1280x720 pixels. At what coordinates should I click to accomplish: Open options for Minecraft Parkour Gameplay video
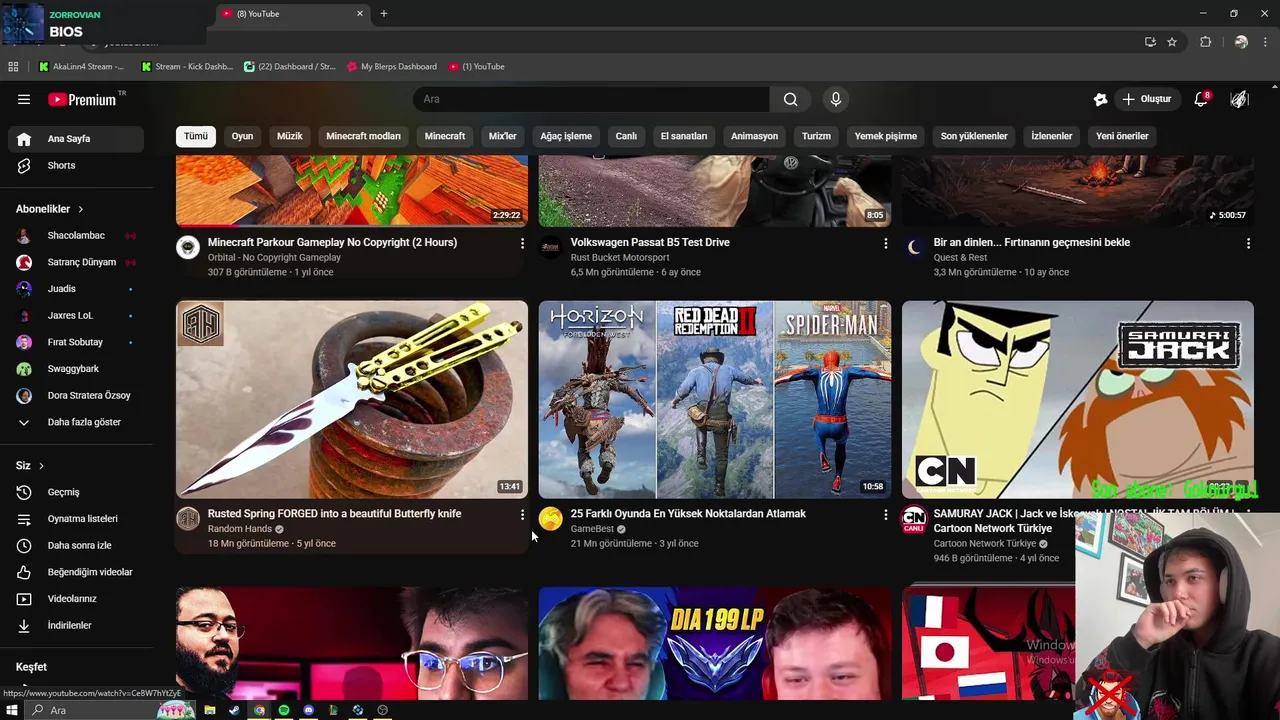click(522, 243)
